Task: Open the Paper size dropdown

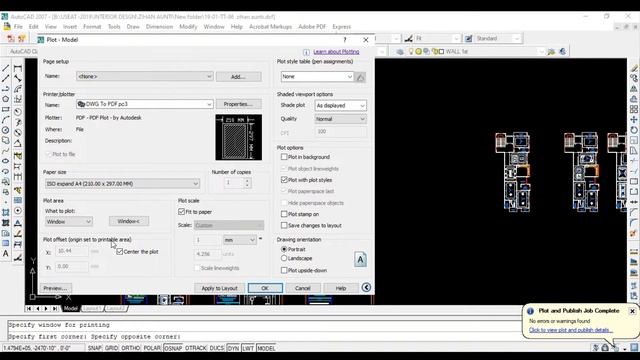Action: click(122, 184)
